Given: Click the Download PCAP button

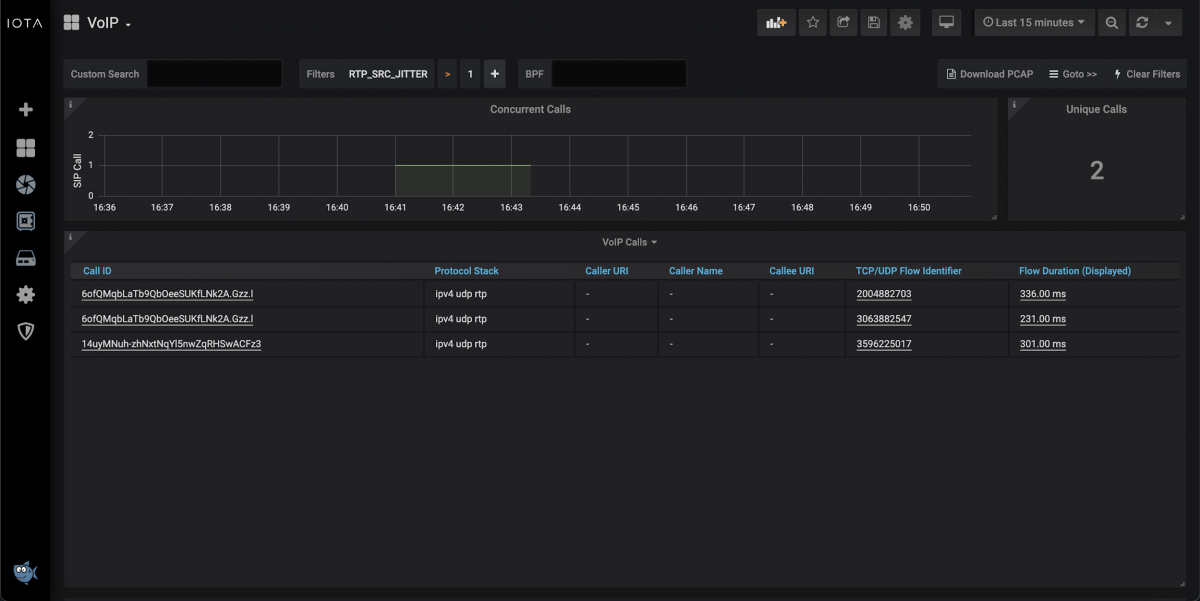Looking at the screenshot, I should click(x=989, y=74).
